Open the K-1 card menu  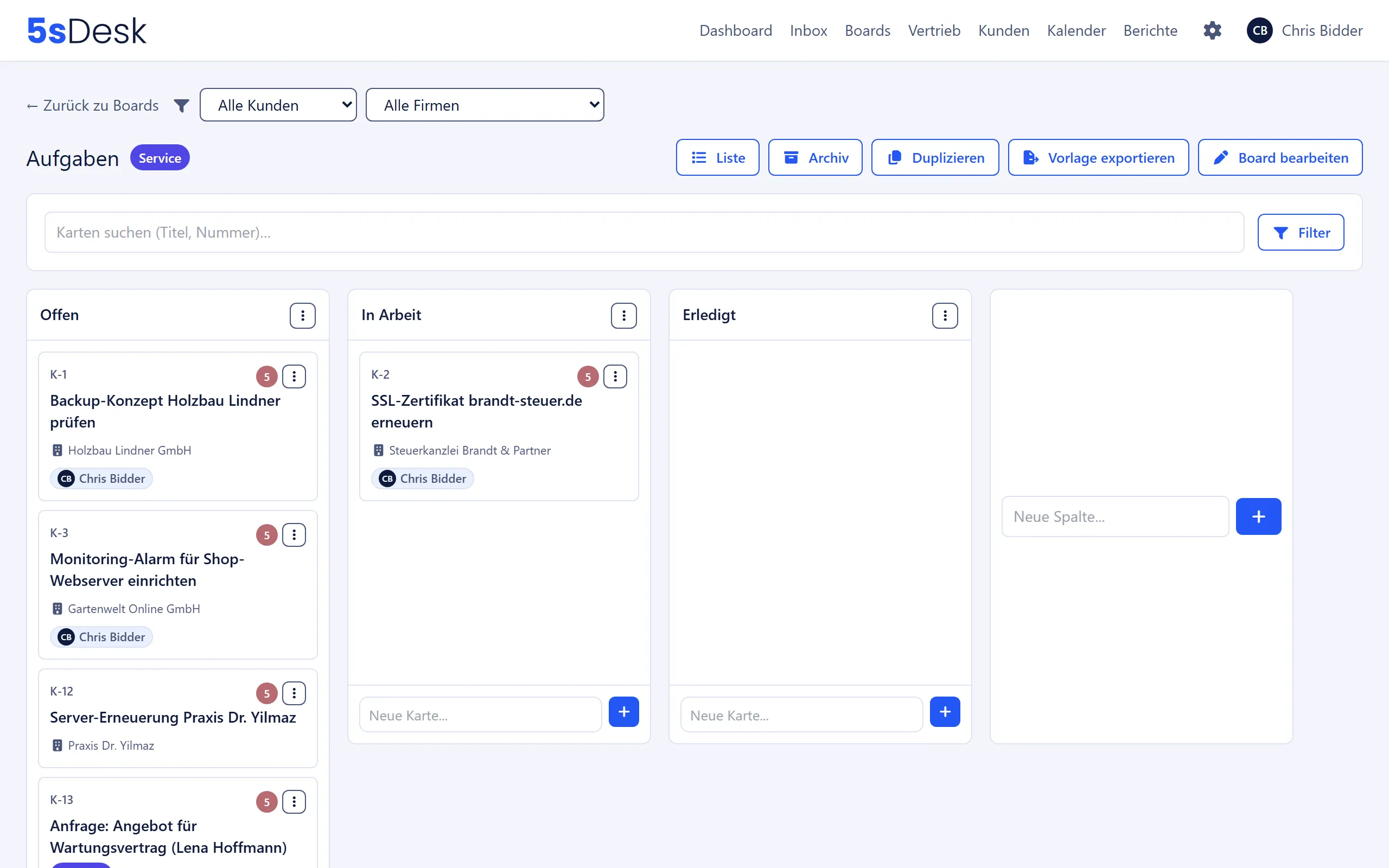coord(294,376)
